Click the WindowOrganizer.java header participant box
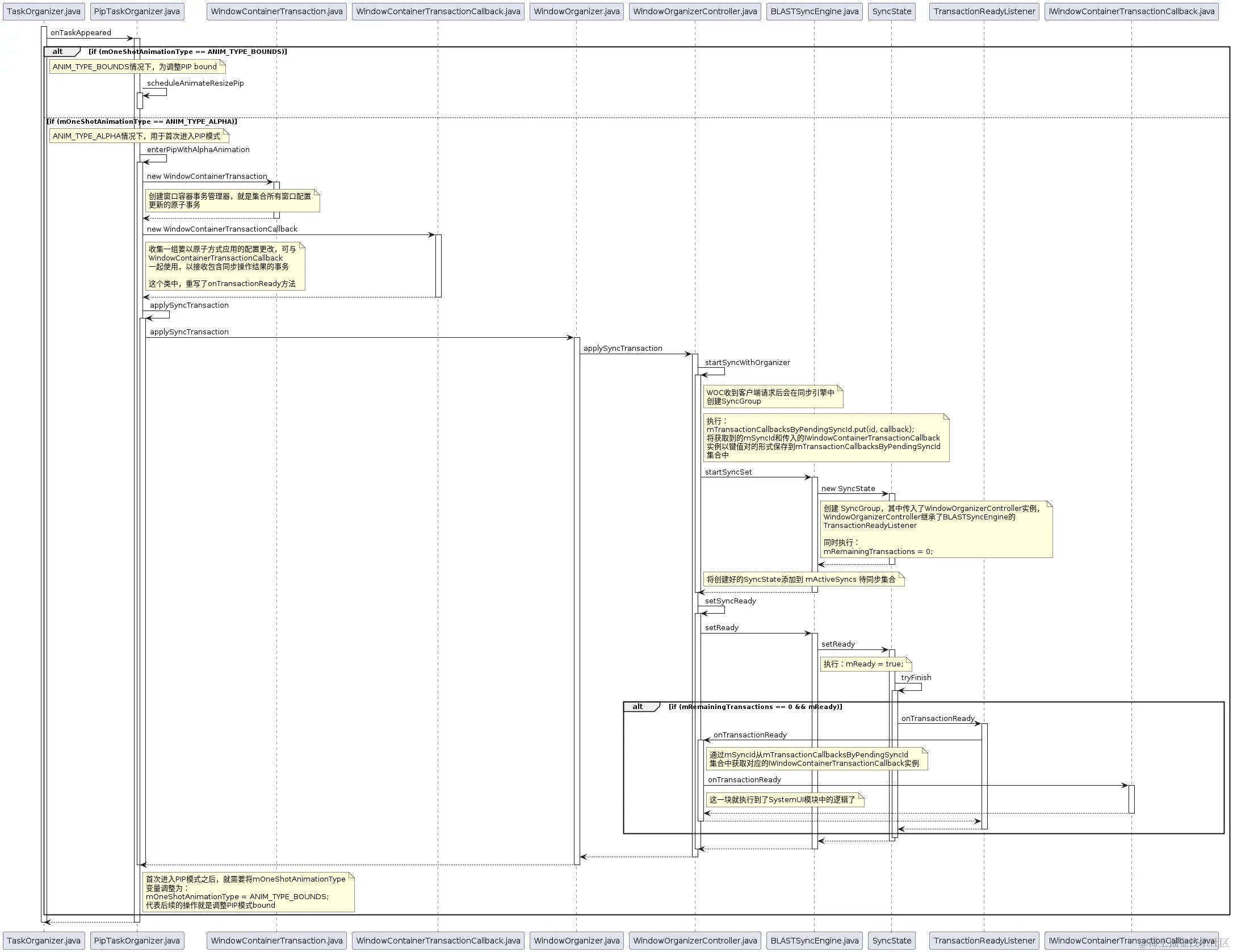The height and width of the screenshot is (952, 1233). 577,11
